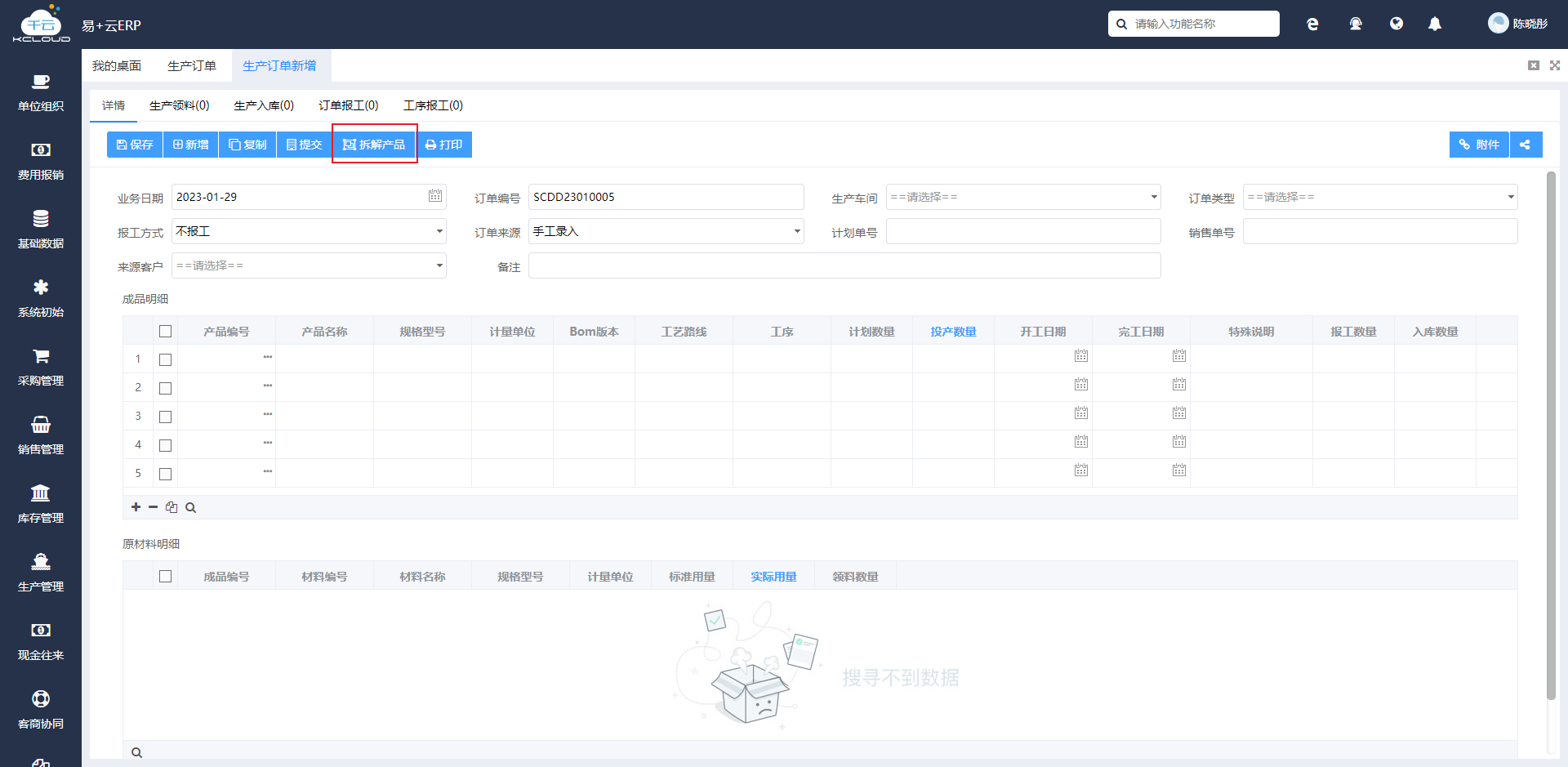Open the 生产领料(0) tab
Screen dimensions: 1568x767
pyautogui.click(x=180, y=105)
